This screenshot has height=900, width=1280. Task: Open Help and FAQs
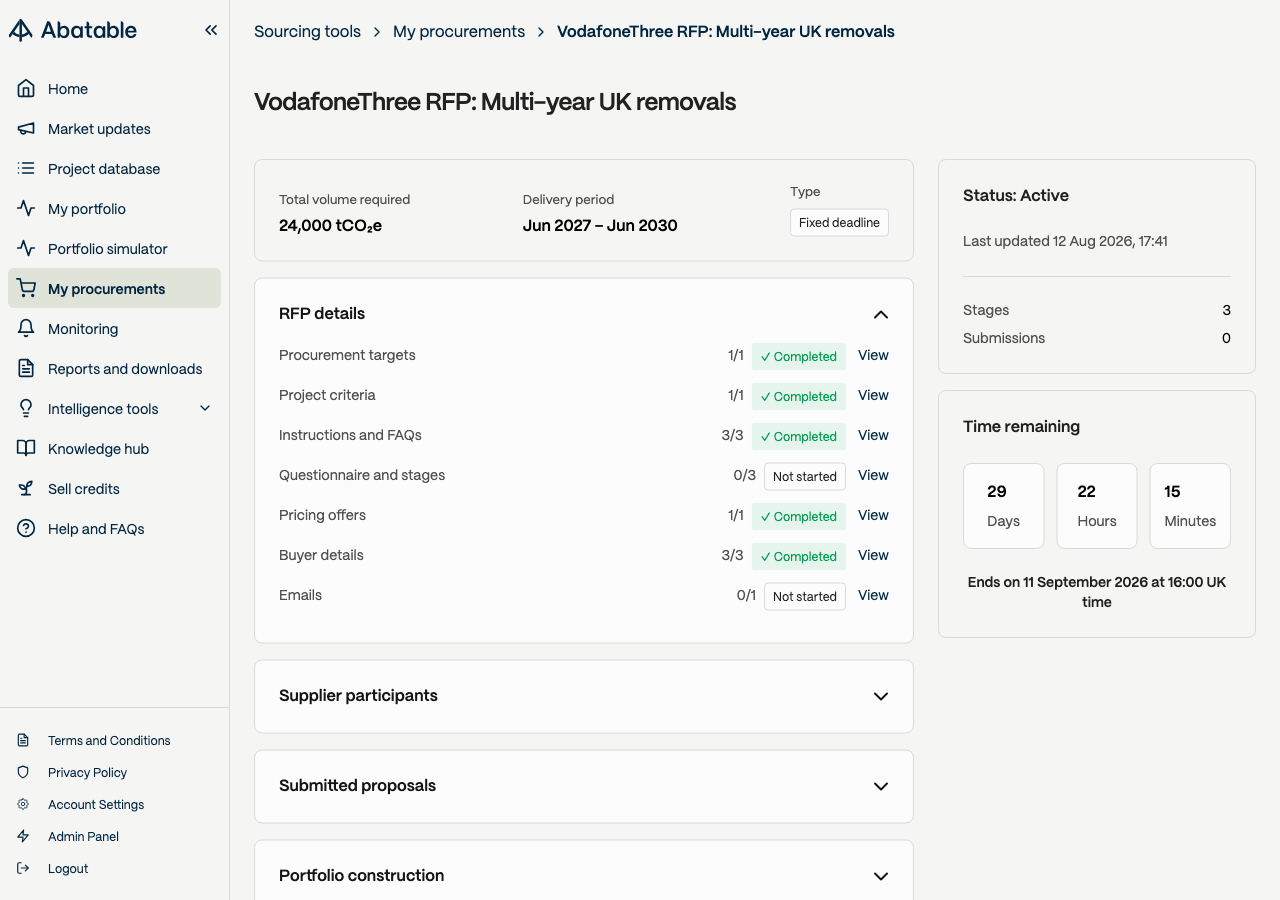point(114,529)
